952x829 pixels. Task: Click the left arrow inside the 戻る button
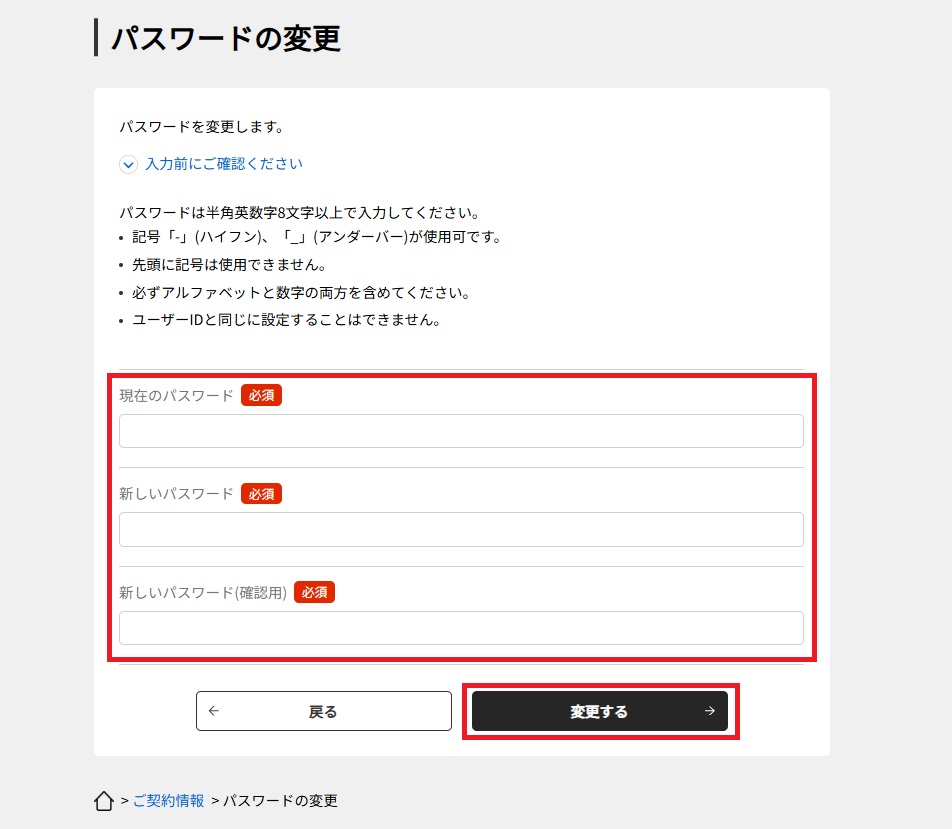click(x=214, y=711)
